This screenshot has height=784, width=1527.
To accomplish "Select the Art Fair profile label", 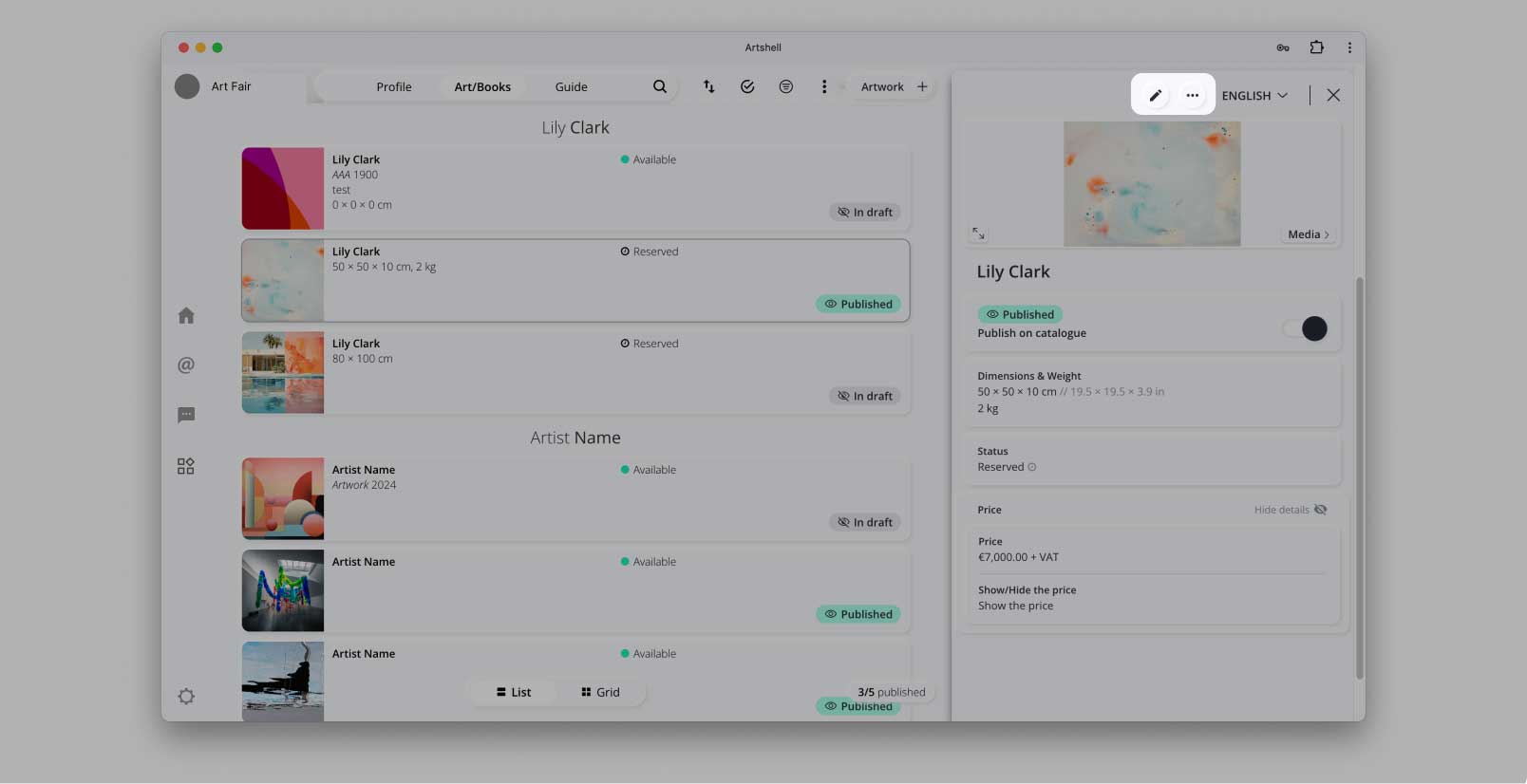I will coord(231,86).
